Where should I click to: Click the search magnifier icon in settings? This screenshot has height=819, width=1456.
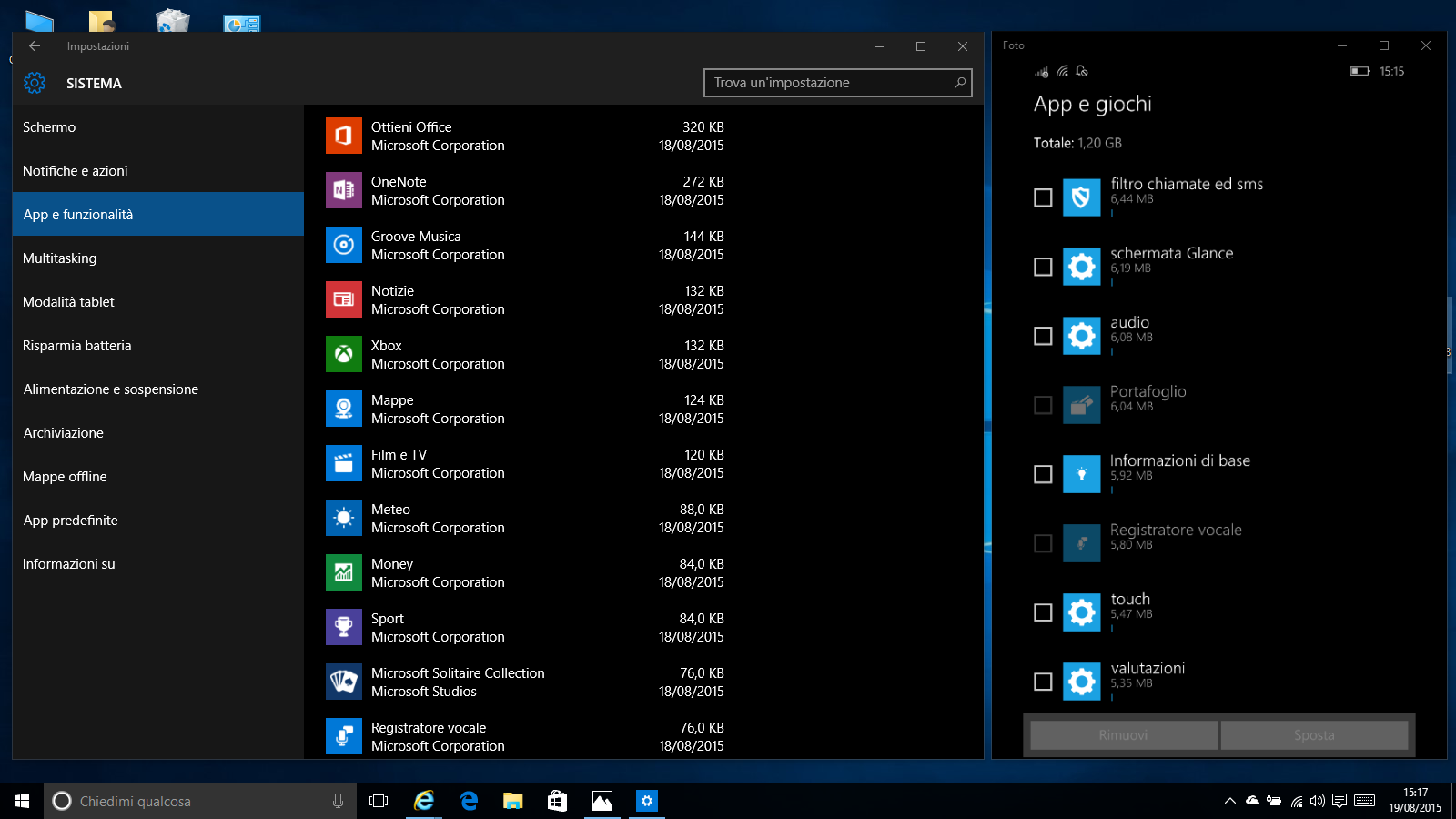[x=959, y=83]
